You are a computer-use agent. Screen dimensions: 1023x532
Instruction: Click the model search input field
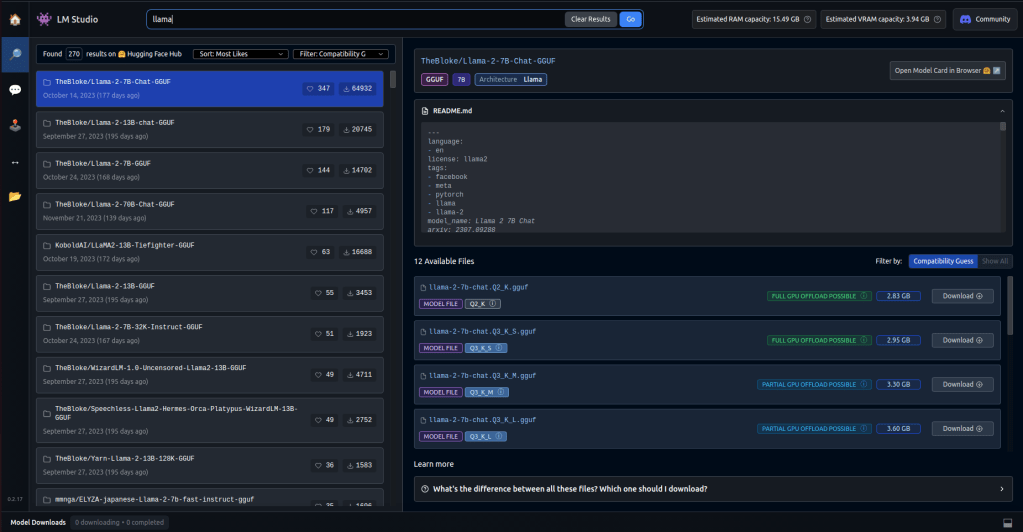(x=355, y=19)
